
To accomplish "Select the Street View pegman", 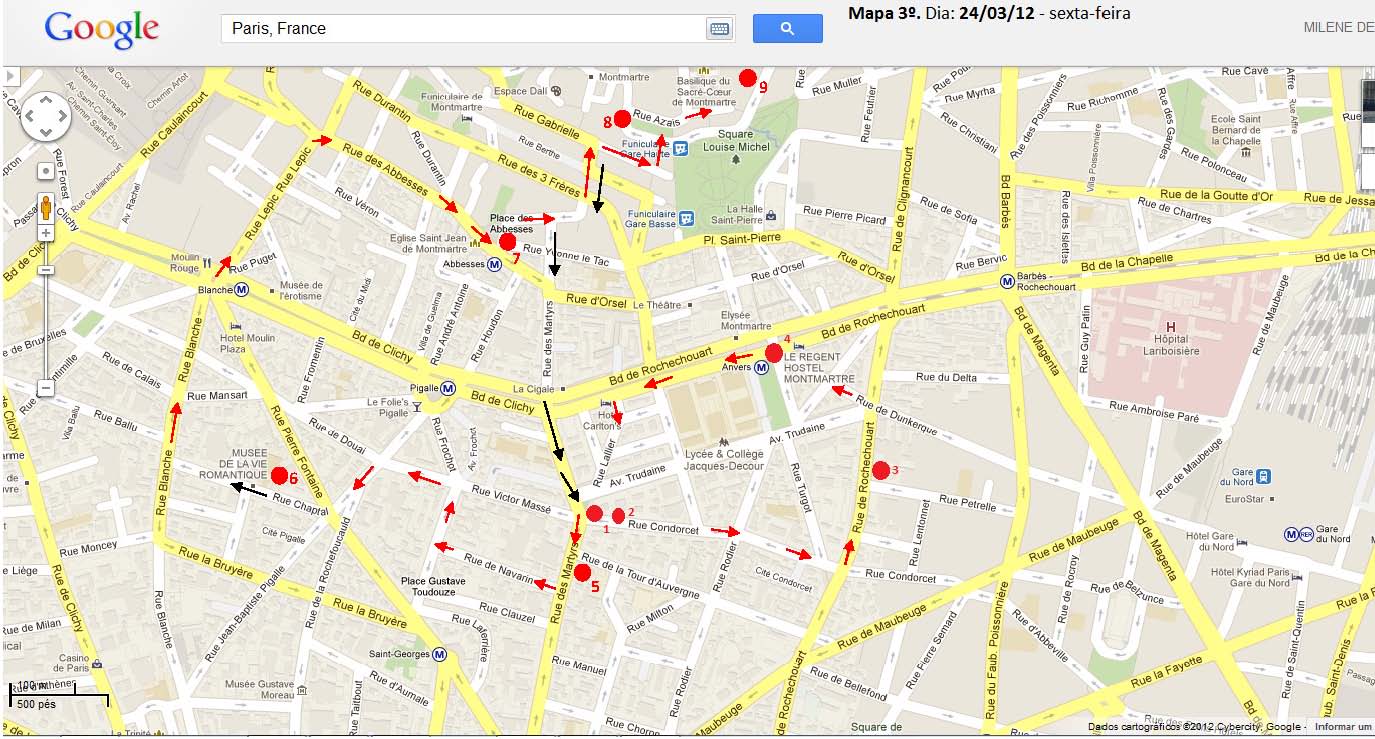I will click(46, 207).
